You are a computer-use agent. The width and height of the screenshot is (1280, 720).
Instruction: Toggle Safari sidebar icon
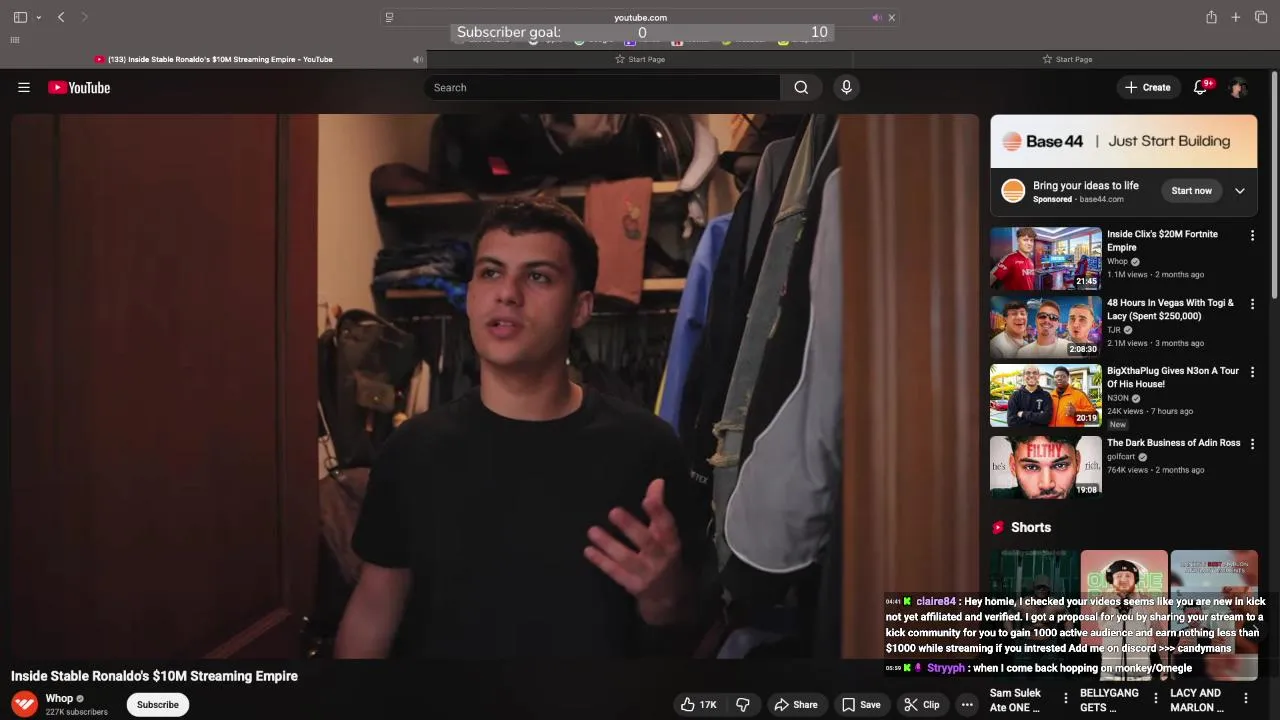(x=20, y=17)
